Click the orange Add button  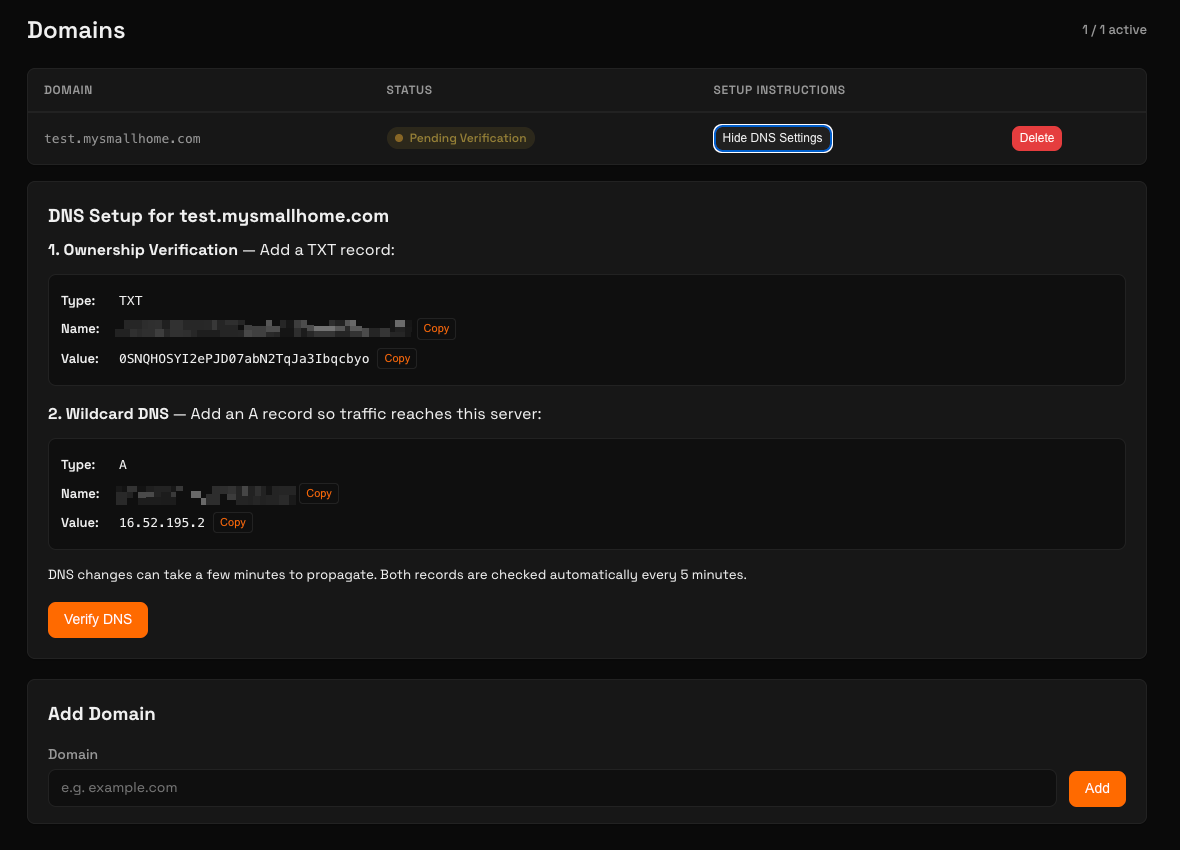click(1097, 788)
